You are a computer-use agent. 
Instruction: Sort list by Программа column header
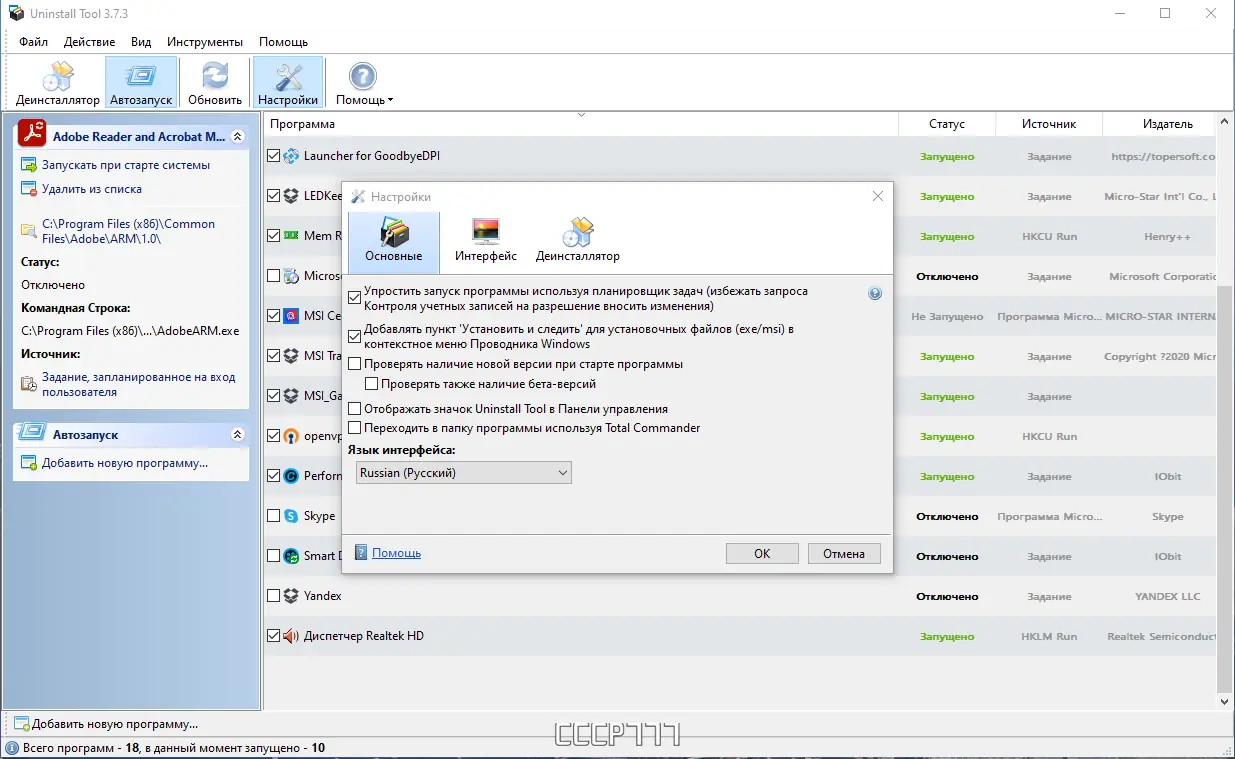(x=581, y=124)
